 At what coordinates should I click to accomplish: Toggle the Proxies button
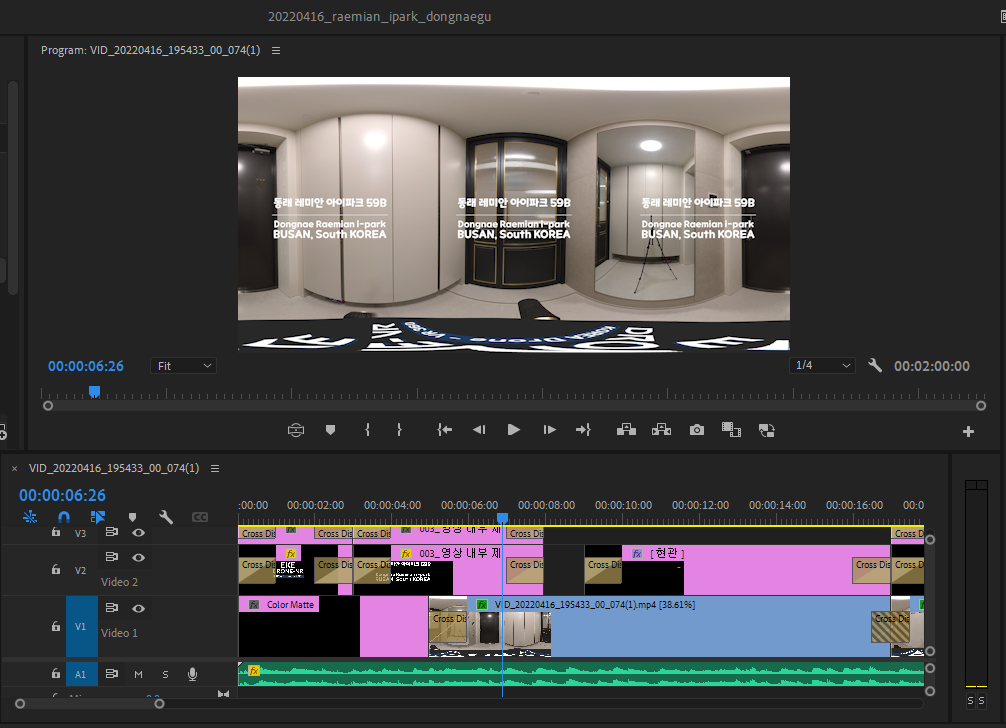[x=767, y=430]
